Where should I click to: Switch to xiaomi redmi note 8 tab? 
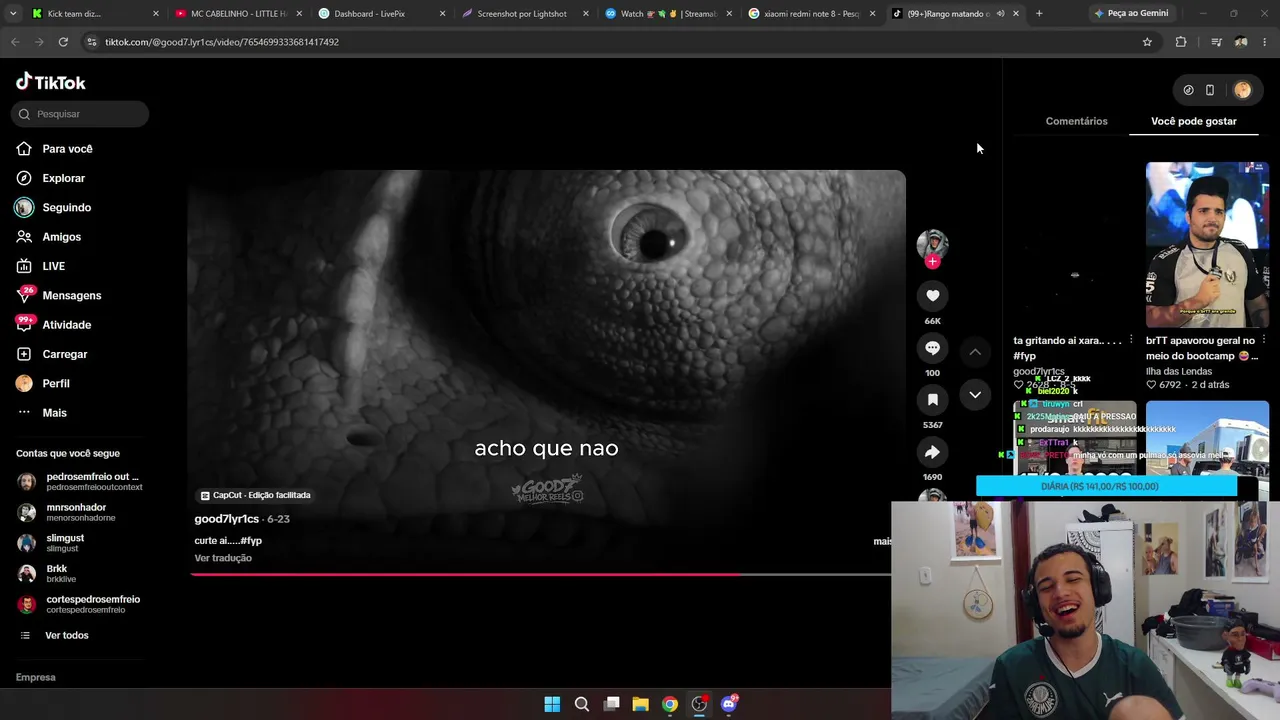[810, 14]
